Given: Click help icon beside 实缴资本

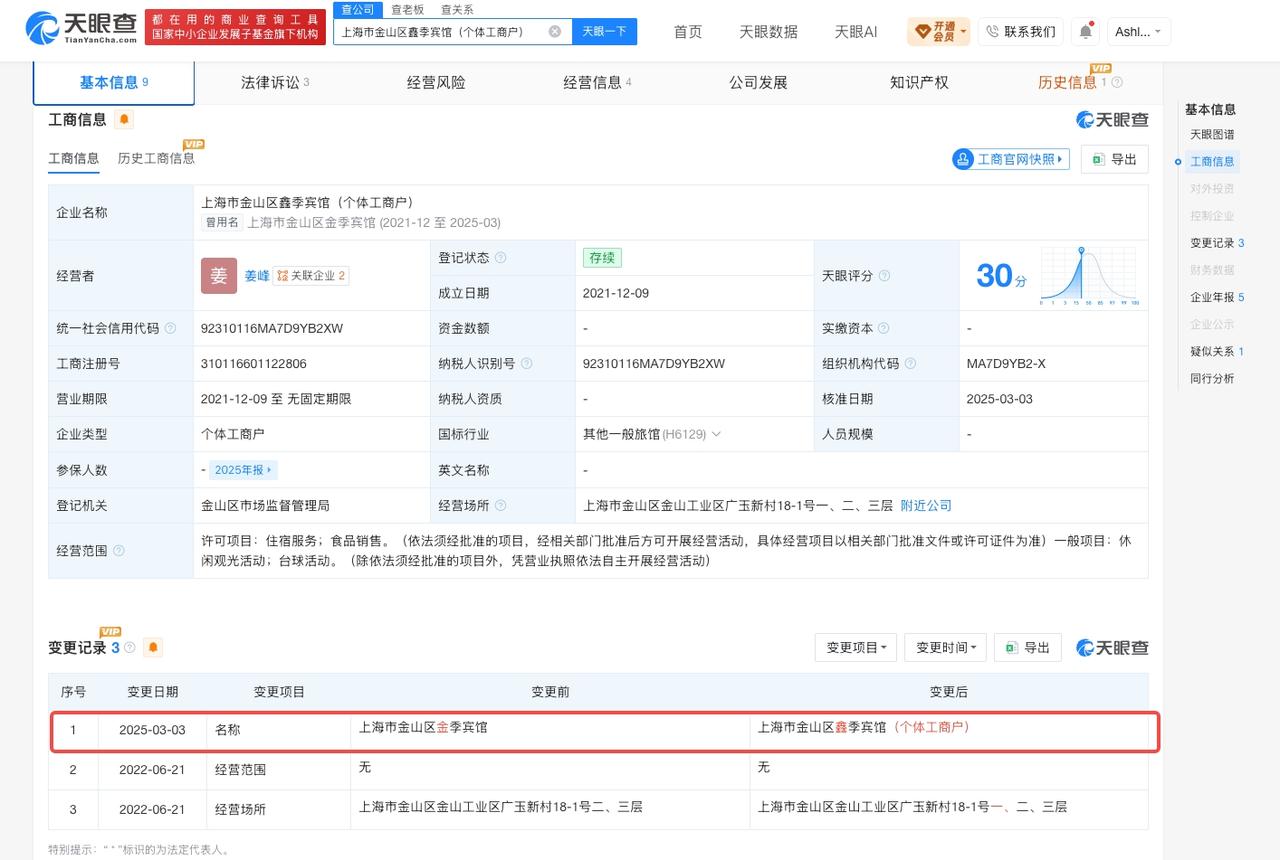Looking at the screenshot, I should pyautogui.click(x=884, y=328).
